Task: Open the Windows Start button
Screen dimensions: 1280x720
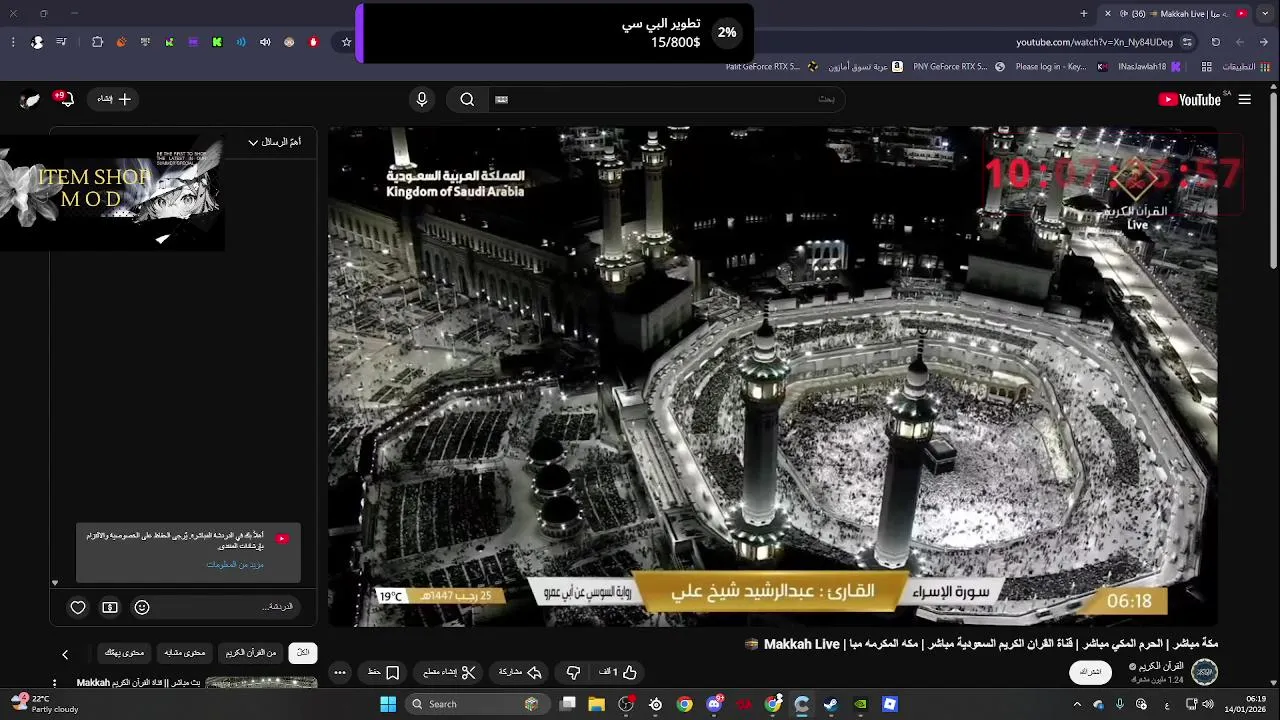Action: click(x=388, y=704)
